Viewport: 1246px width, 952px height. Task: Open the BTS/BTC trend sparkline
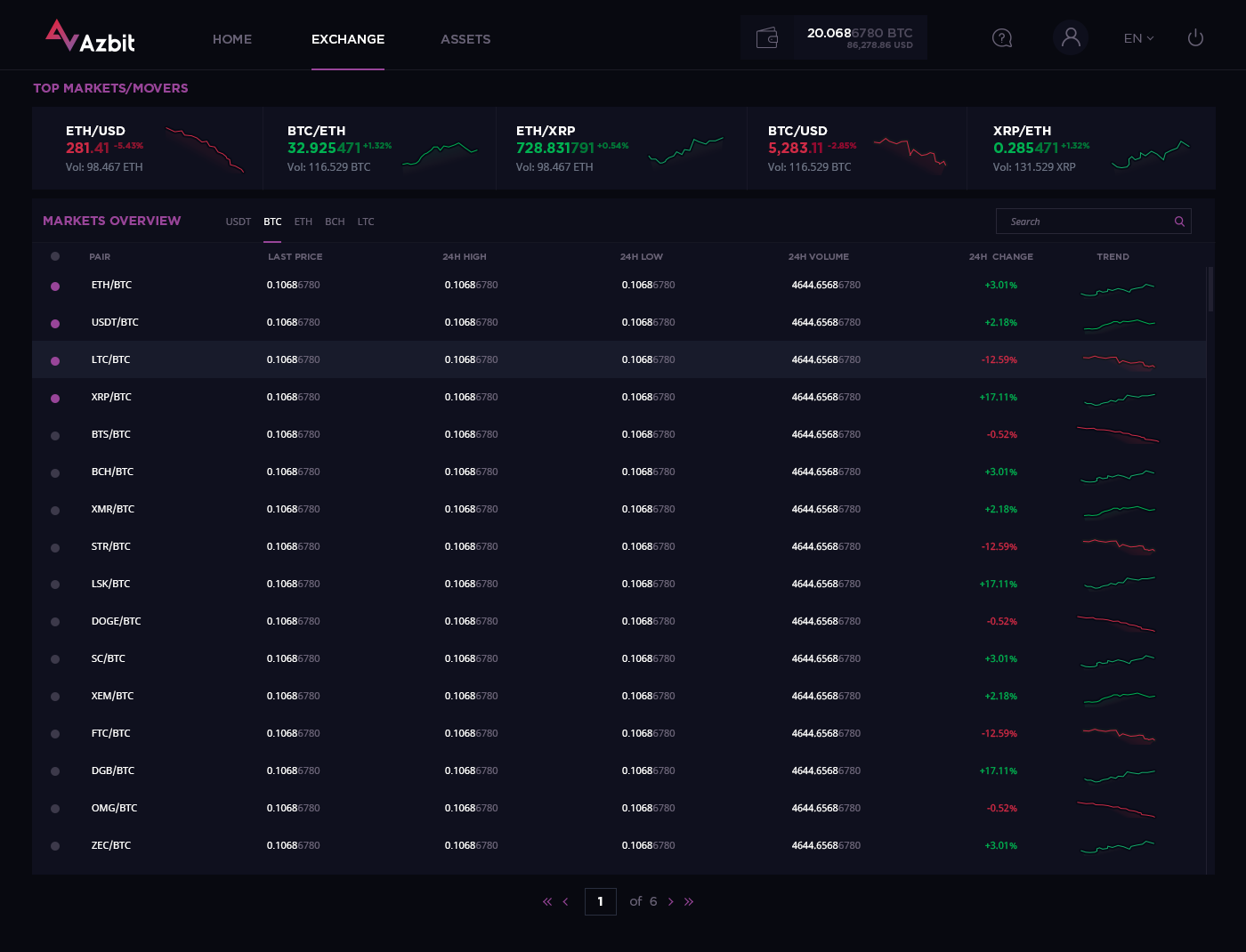(x=1118, y=435)
